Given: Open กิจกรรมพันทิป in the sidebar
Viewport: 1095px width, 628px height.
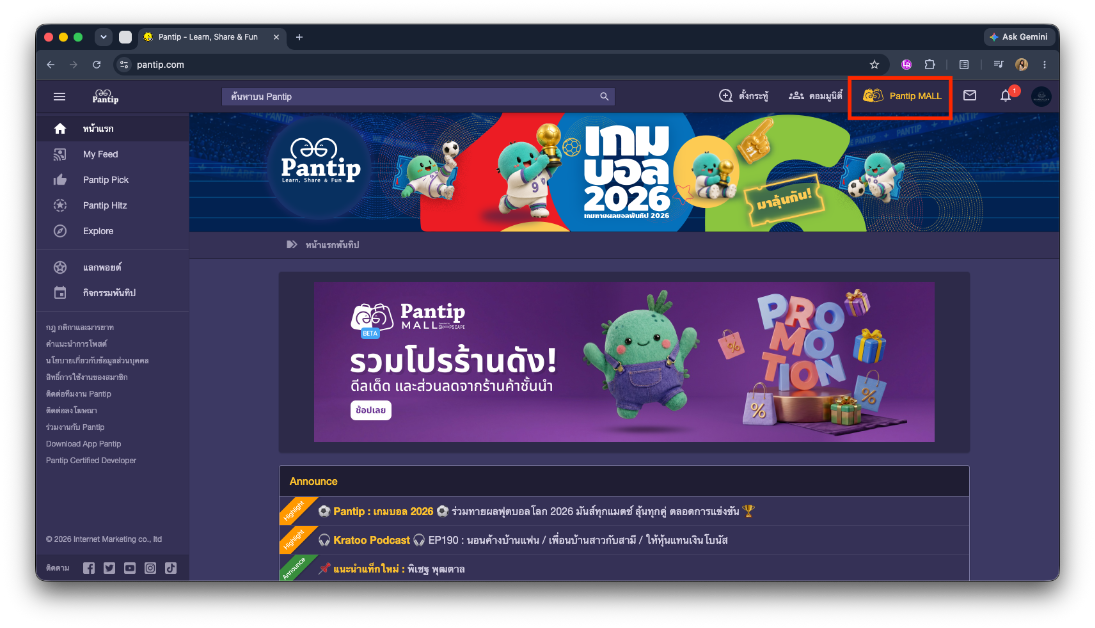Looking at the screenshot, I should [112, 293].
